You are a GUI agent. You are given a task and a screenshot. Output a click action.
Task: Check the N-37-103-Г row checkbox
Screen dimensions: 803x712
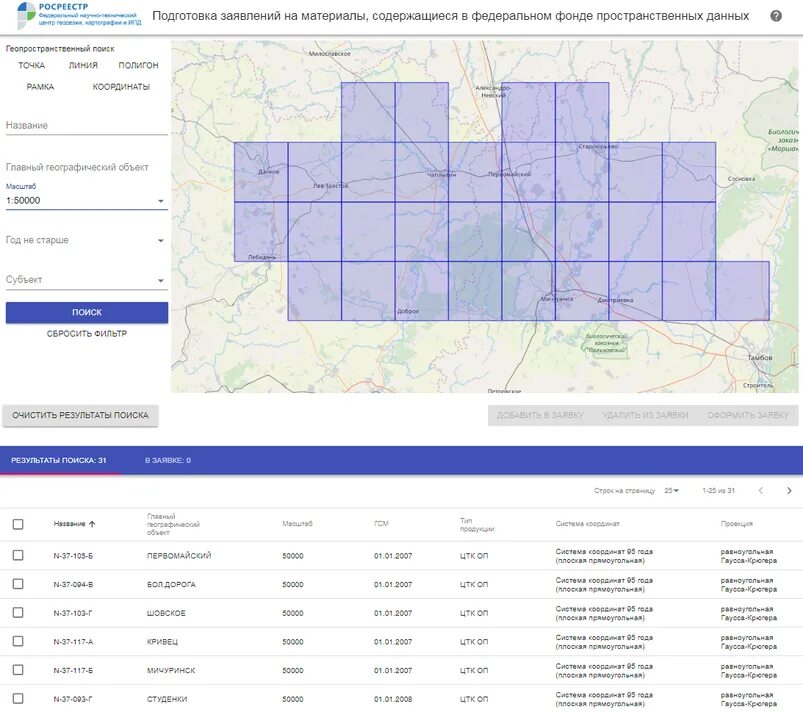click(x=18, y=613)
